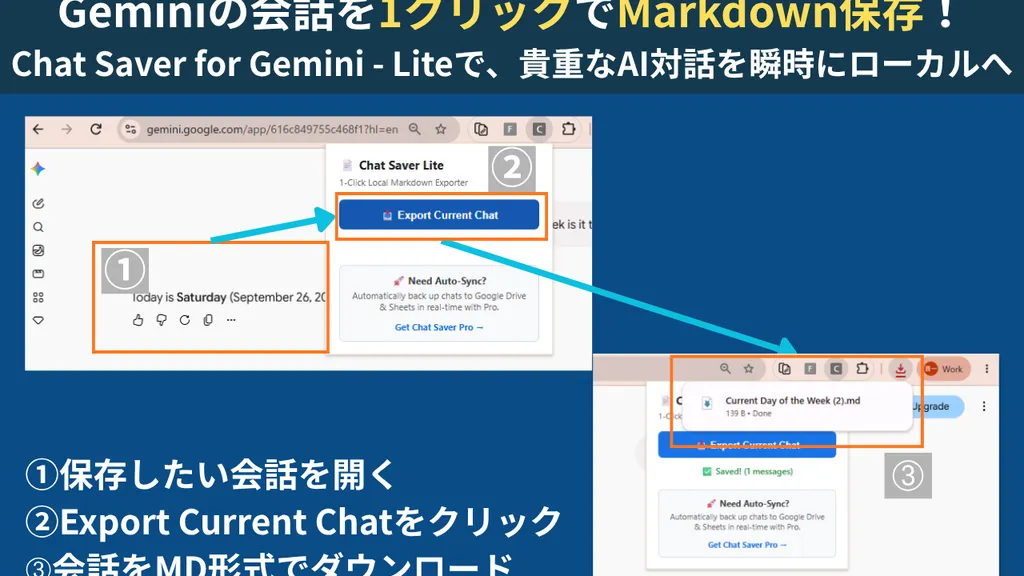Open three-dot menu next to Upgrade button
The image size is (1024, 576).
click(x=984, y=406)
